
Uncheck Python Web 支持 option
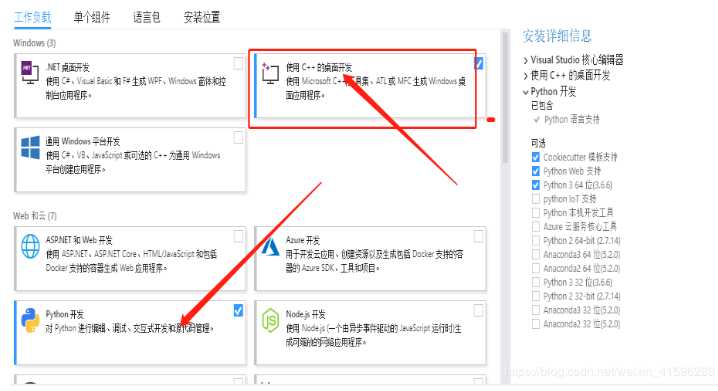pyautogui.click(x=536, y=171)
